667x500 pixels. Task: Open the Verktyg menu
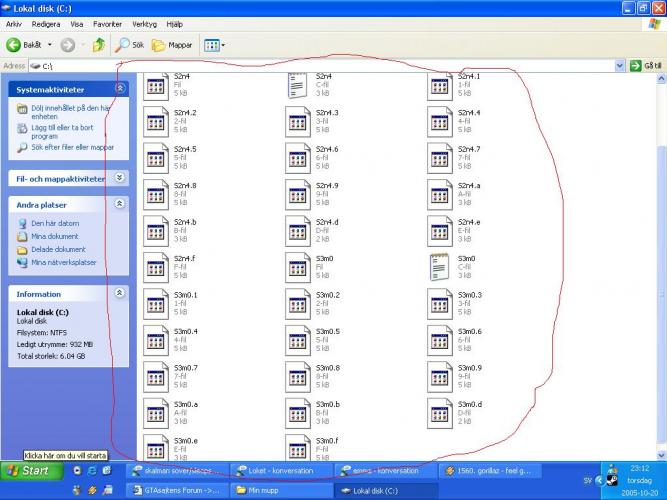(x=145, y=24)
